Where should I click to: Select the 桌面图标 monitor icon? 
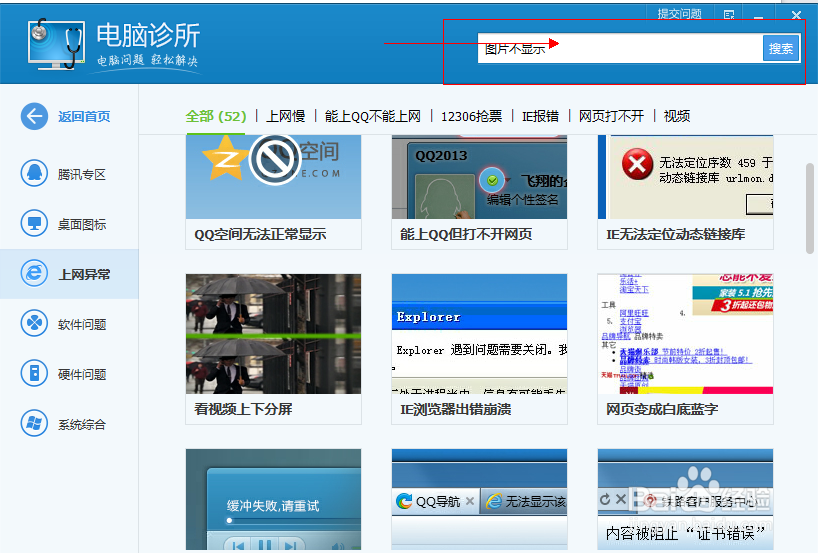pyautogui.click(x=34, y=223)
